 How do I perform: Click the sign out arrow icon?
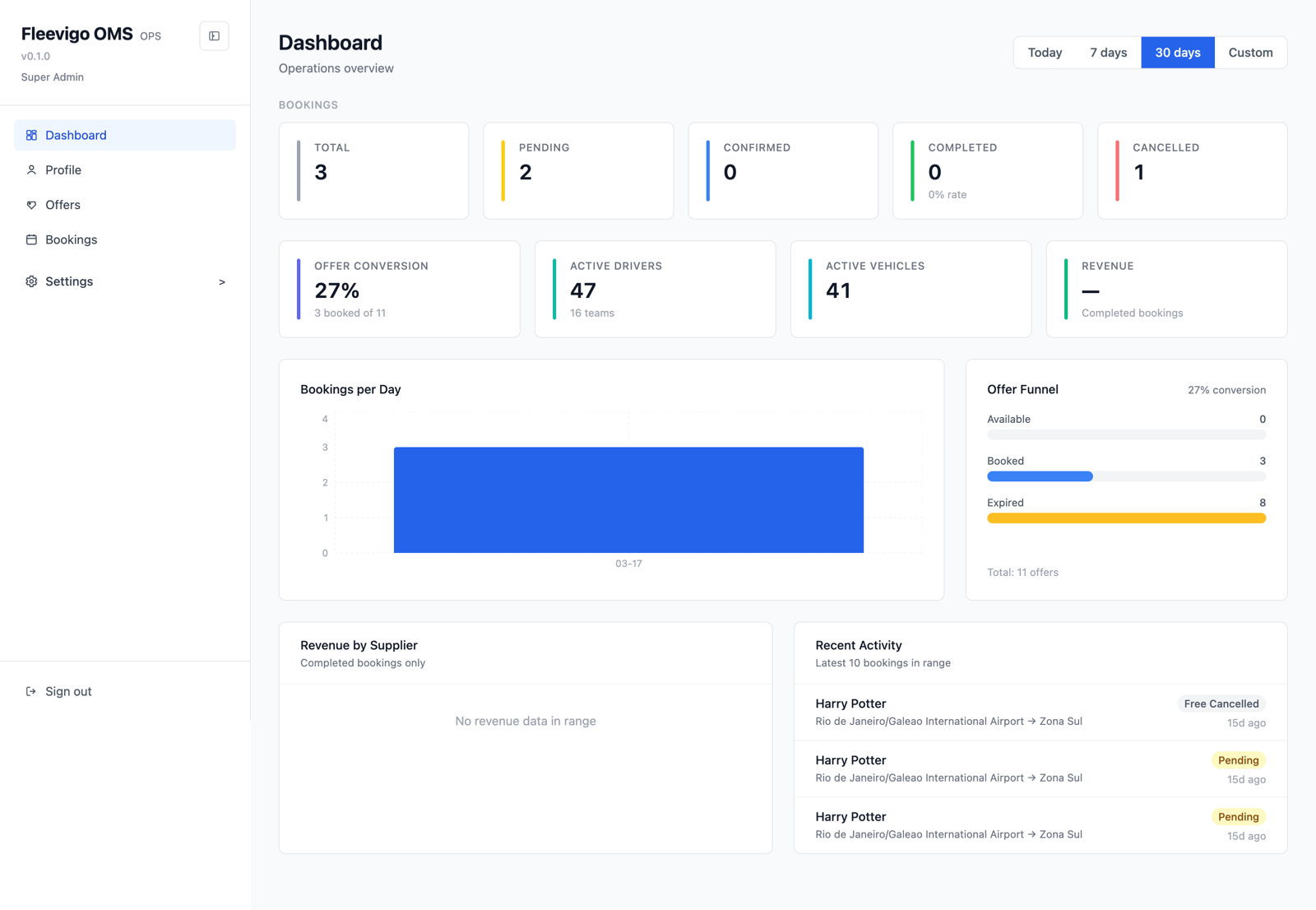31,691
